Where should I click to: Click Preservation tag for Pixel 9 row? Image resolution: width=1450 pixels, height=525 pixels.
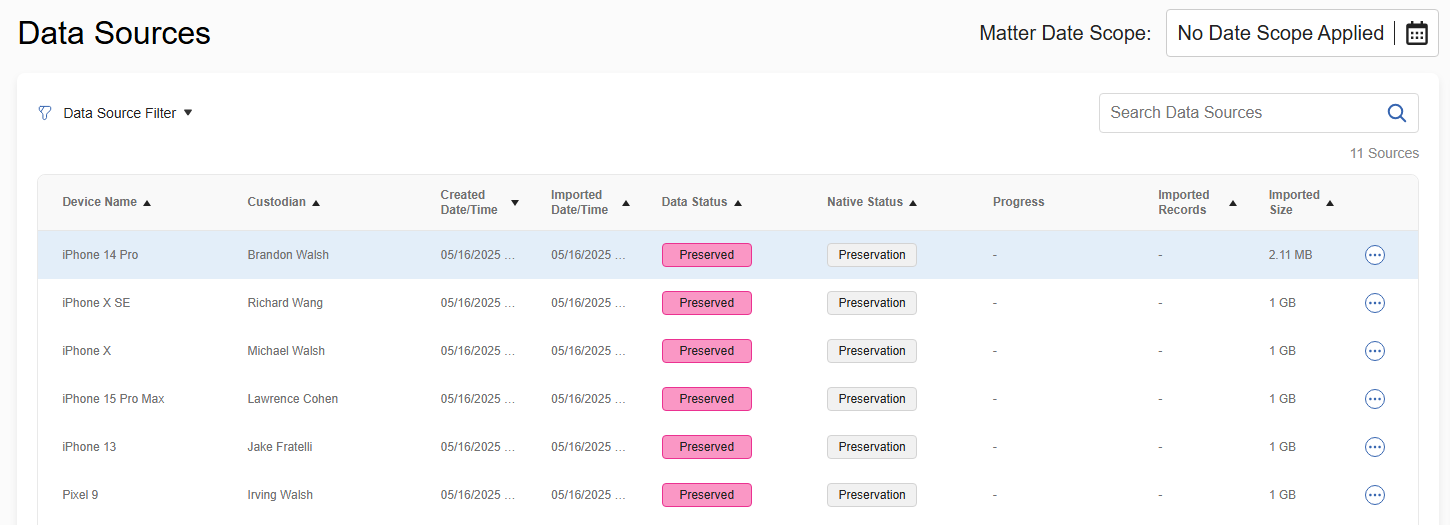coord(872,495)
